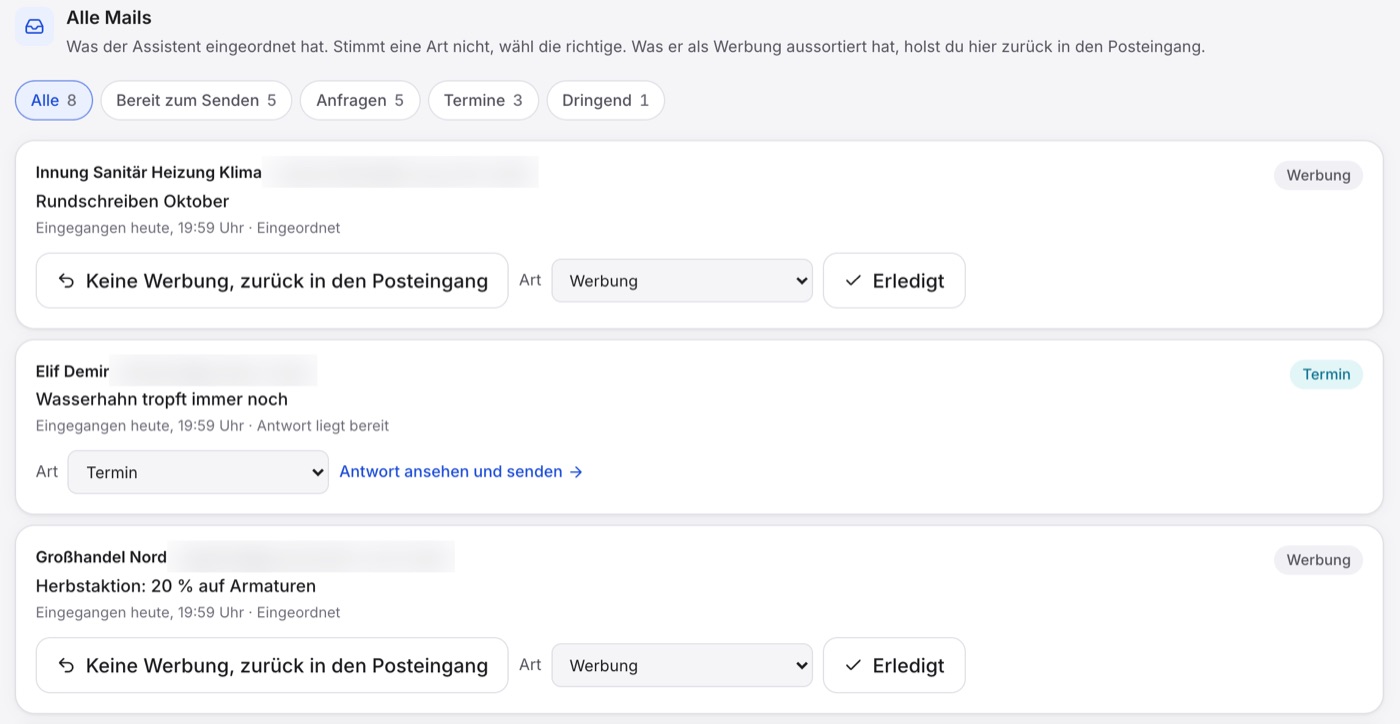Open Art dropdown for Rundschreiben Oktober
Screen dimensions: 1400x724
[x=682, y=281]
